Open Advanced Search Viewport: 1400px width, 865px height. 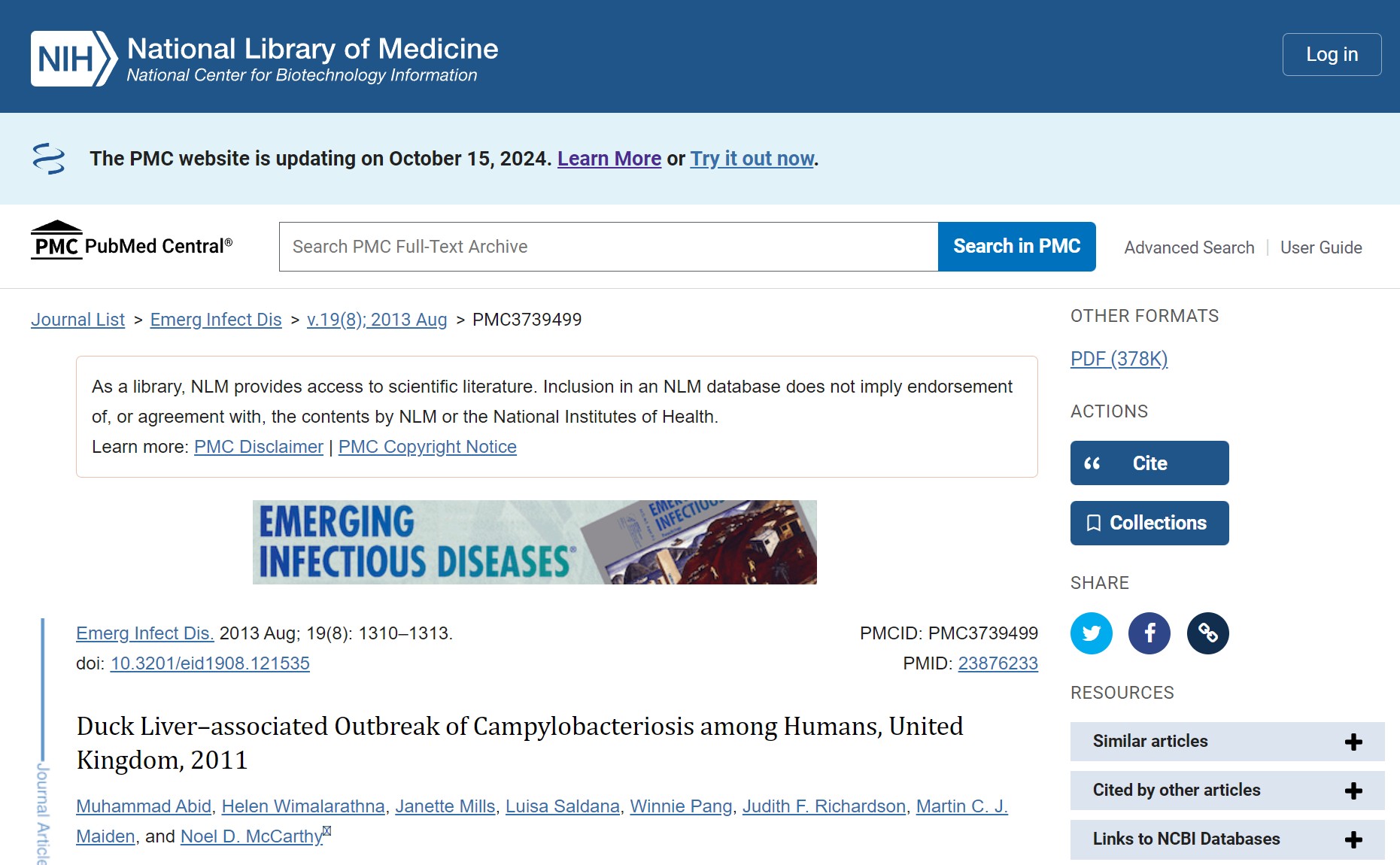click(x=1189, y=247)
